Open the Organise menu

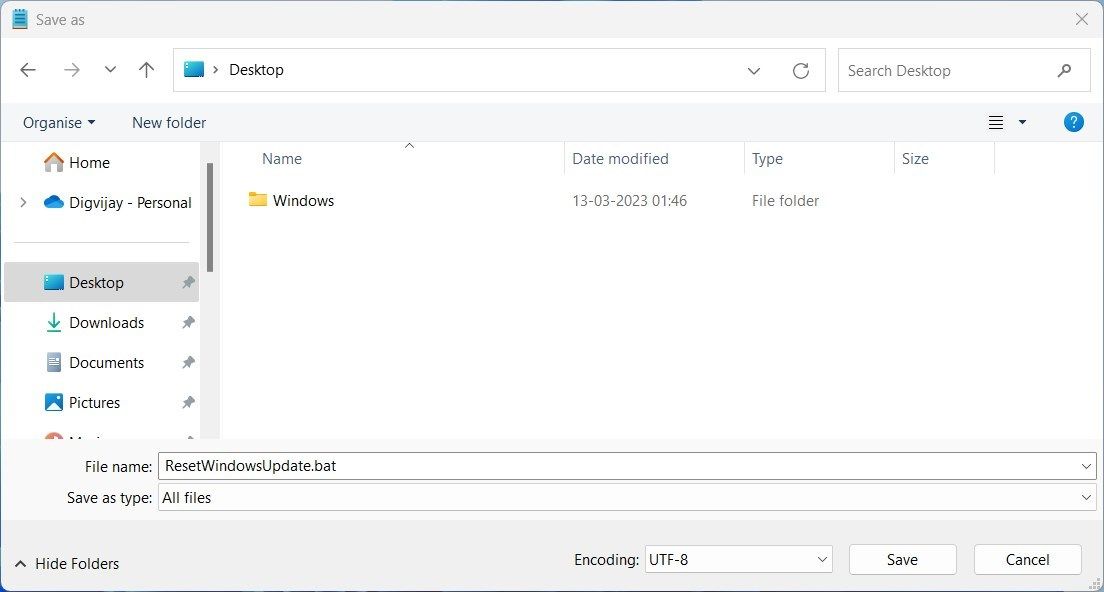(x=58, y=122)
